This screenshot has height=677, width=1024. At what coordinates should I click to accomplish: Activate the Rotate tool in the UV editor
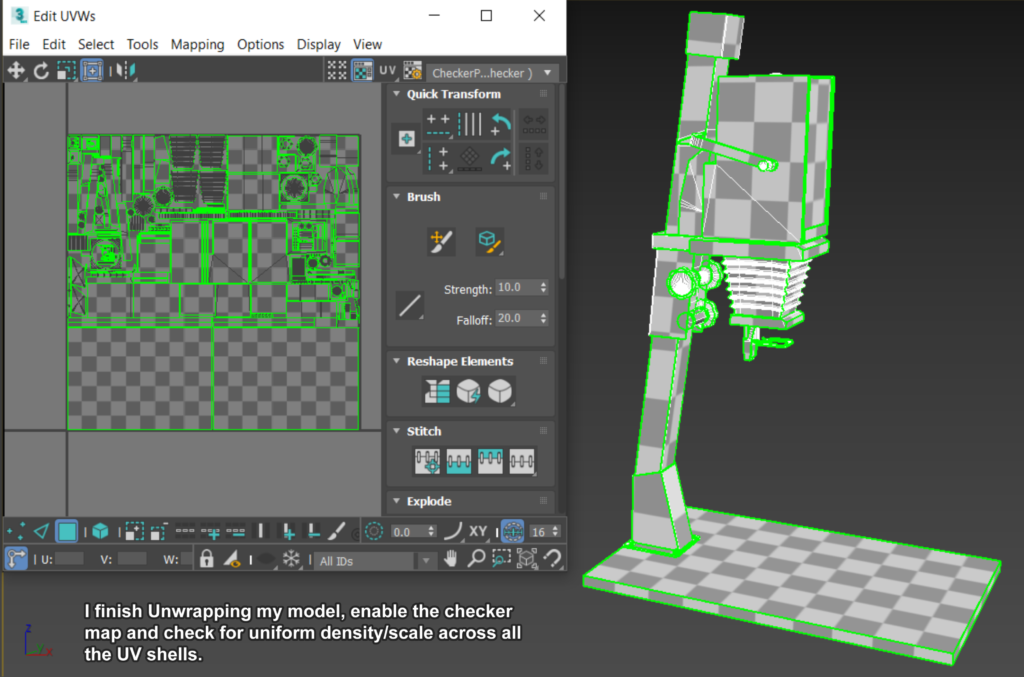click(41, 70)
